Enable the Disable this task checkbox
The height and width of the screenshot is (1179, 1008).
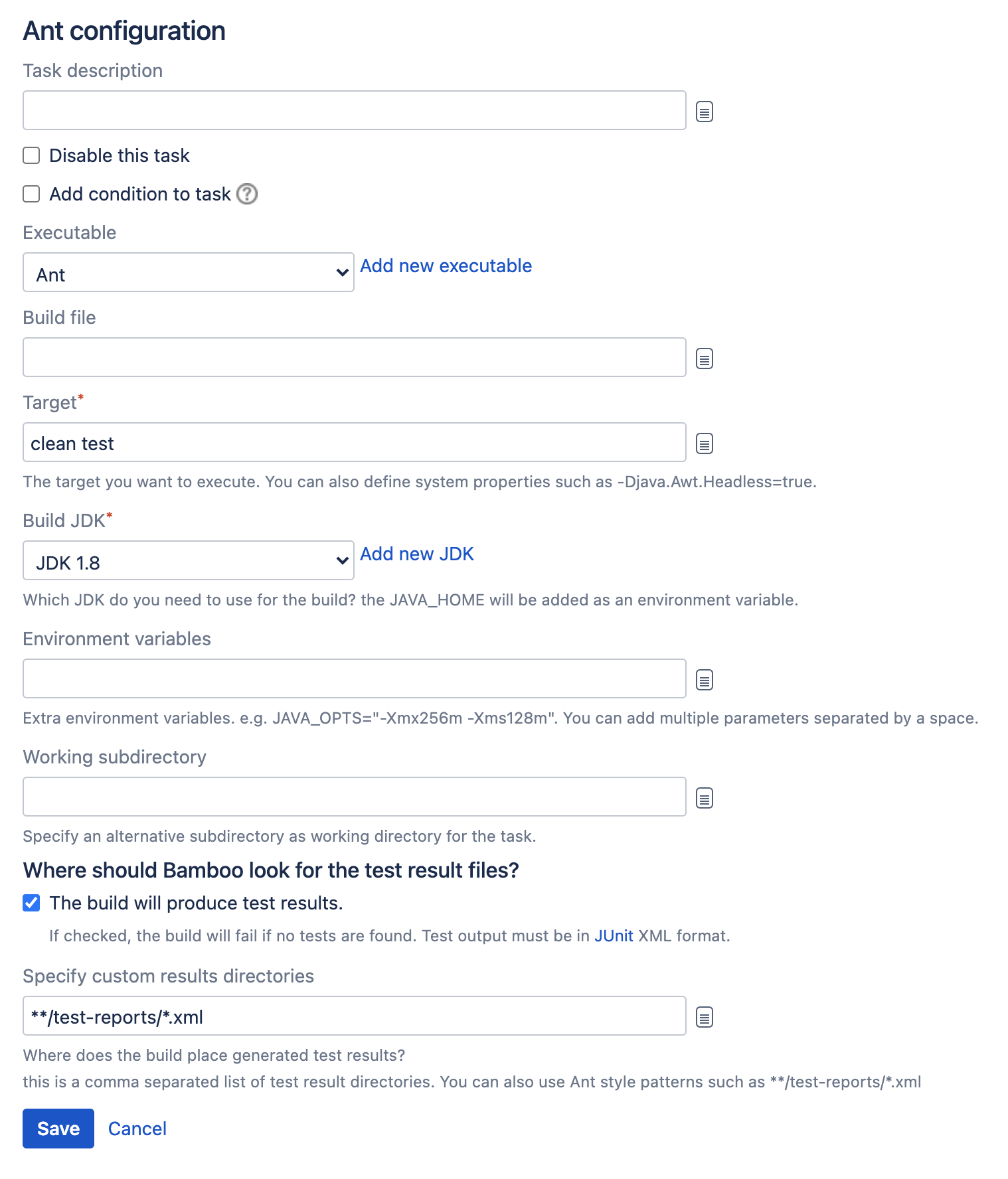(31, 155)
